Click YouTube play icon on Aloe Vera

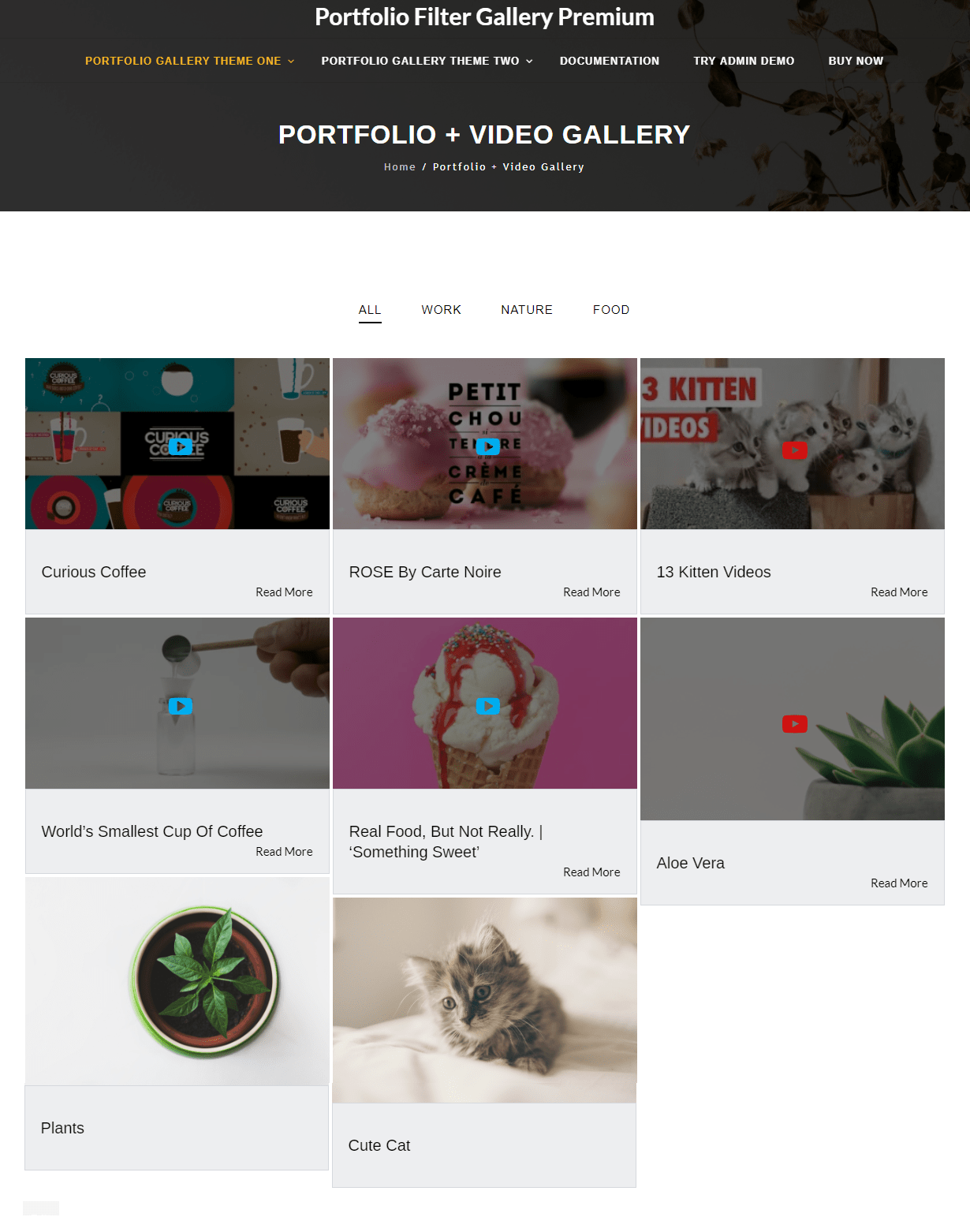click(795, 723)
